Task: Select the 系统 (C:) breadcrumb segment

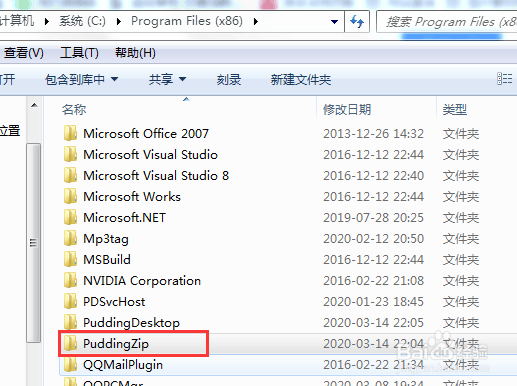Action: [82, 21]
